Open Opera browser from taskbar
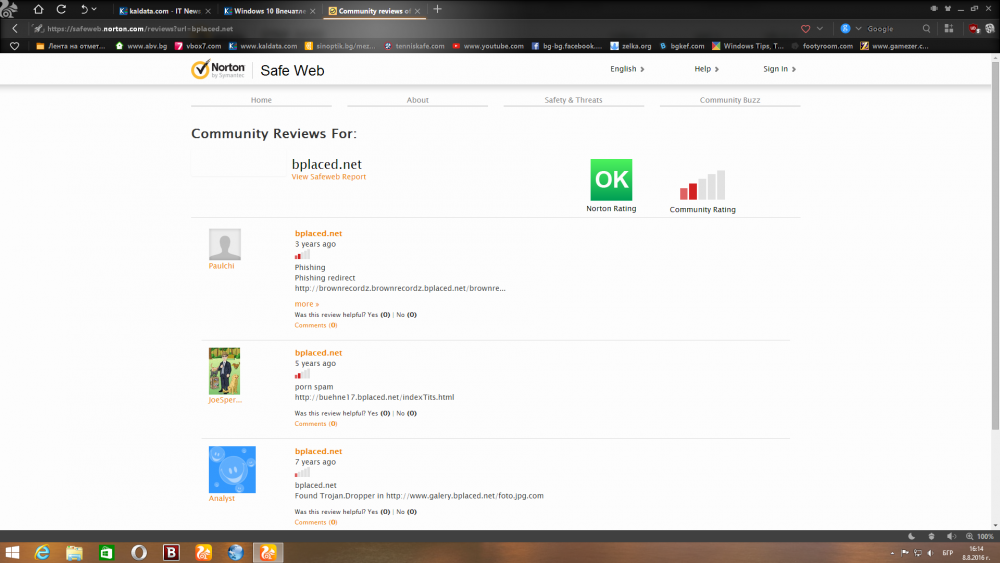Screen dimensions: 1000x563 tap(138, 553)
